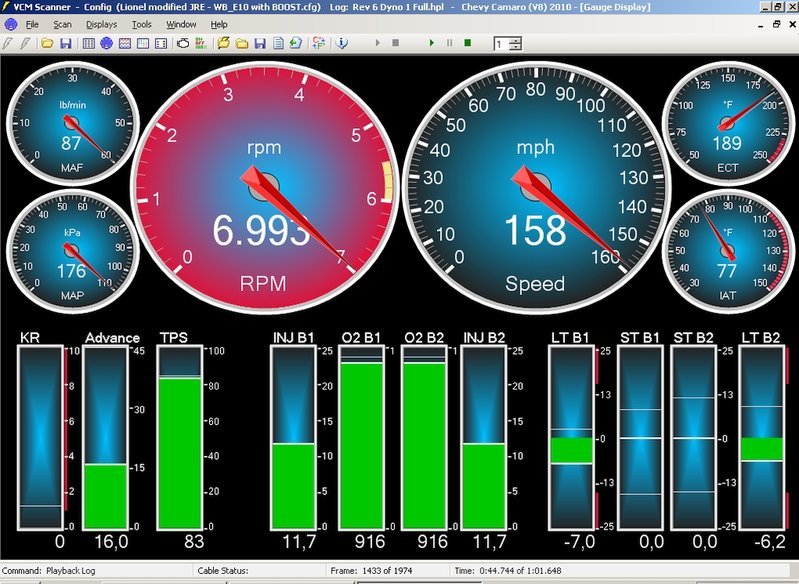Screen dimensions: 799x584
Task: Open the Help menu
Action: (219, 23)
